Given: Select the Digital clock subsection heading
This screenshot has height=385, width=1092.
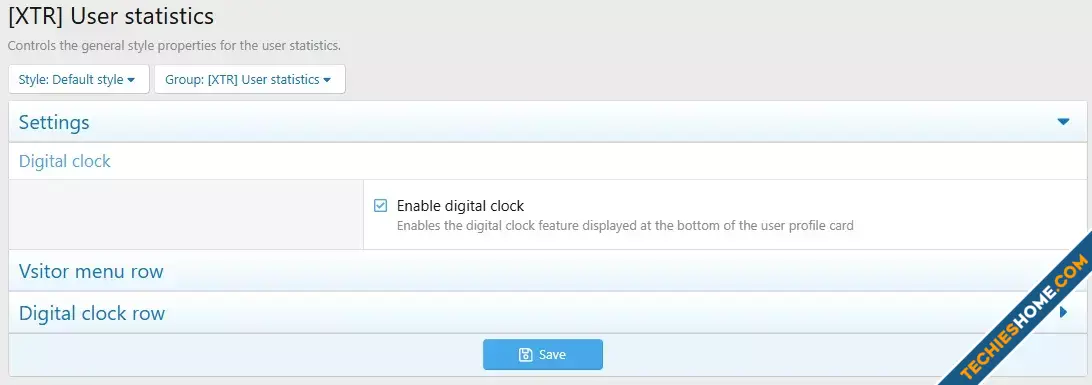Looking at the screenshot, I should 65,162.
